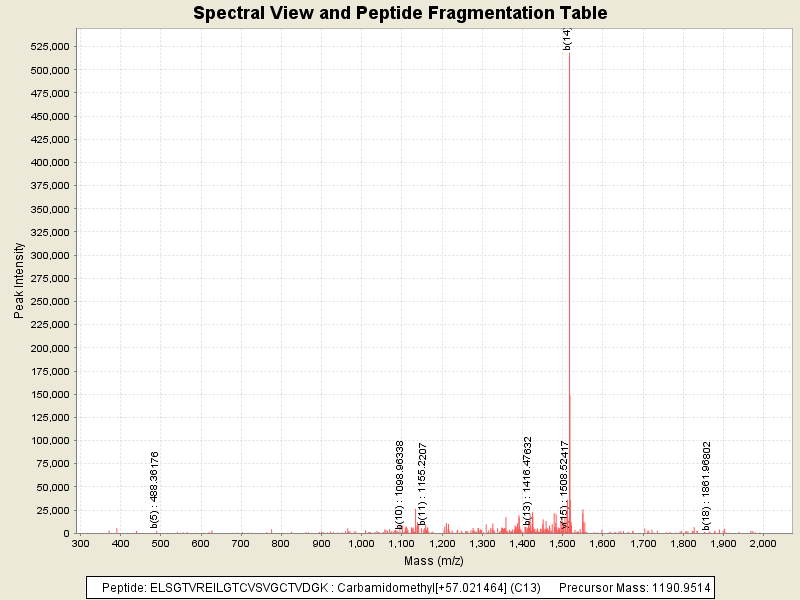Click the b(18) : 1861.96802 peak label
Viewport: 800px width, 600px height.
click(706, 484)
